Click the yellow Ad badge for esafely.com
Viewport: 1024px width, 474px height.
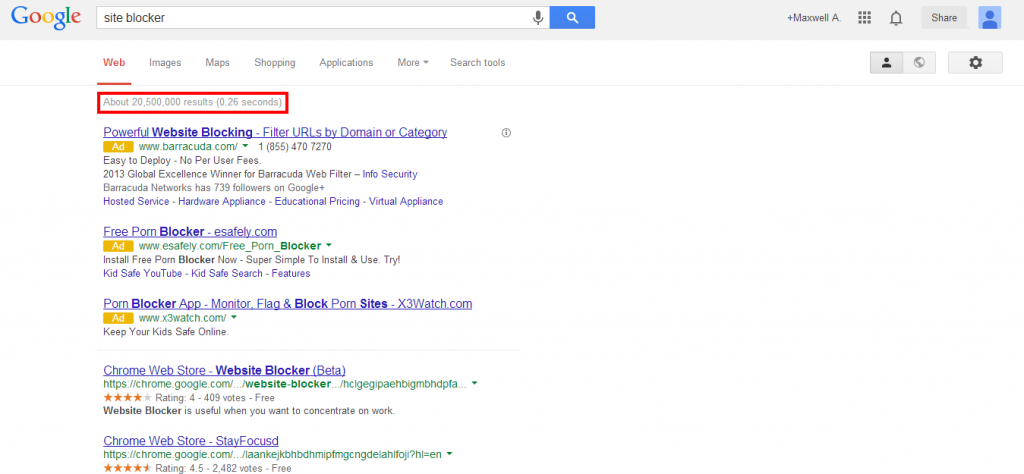pyautogui.click(x=118, y=246)
